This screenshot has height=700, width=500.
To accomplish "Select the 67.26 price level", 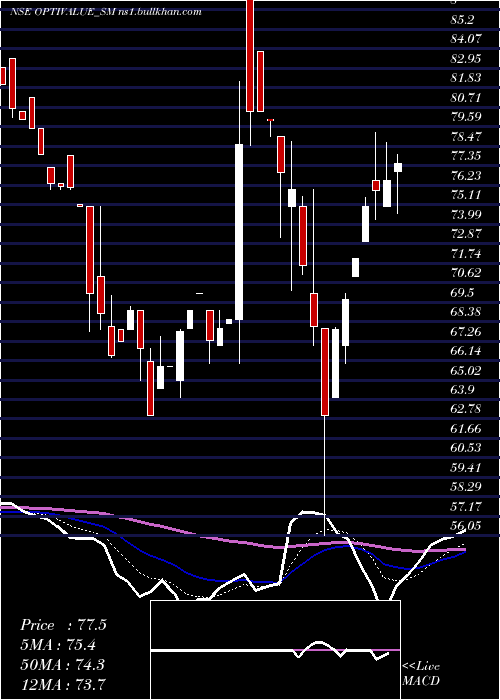I will pyautogui.click(x=466, y=331).
